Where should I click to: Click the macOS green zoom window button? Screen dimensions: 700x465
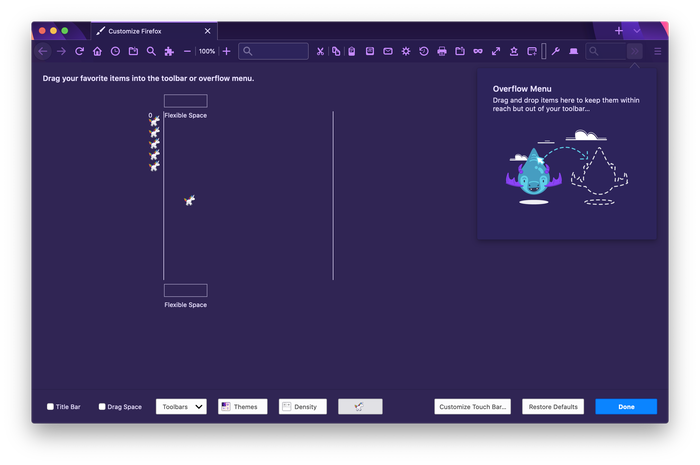(65, 31)
